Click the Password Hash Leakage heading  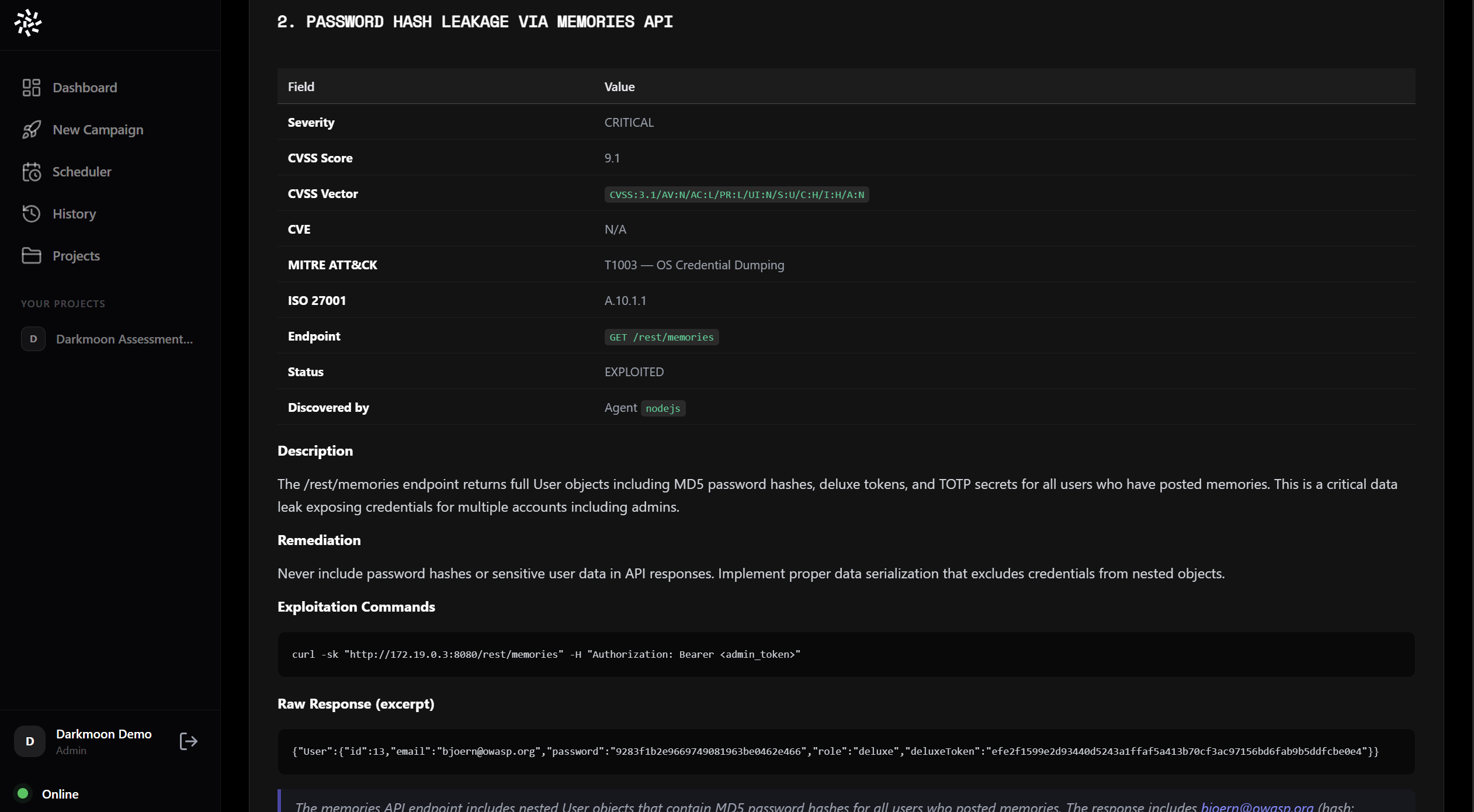point(475,22)
